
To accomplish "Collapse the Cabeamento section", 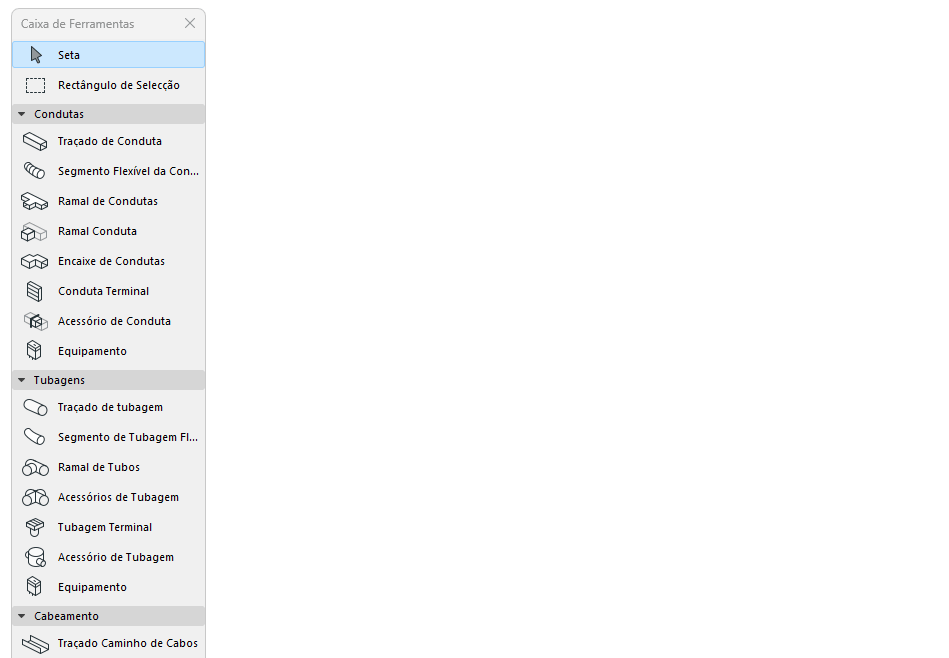I will pos(21,616).
